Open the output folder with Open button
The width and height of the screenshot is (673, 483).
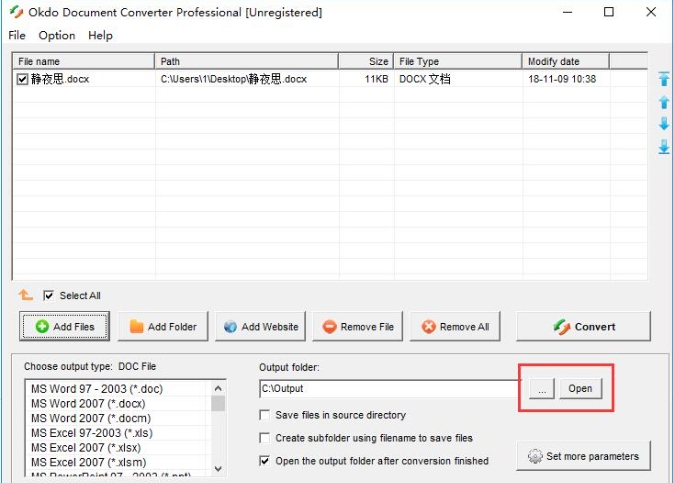coord(580,389)
